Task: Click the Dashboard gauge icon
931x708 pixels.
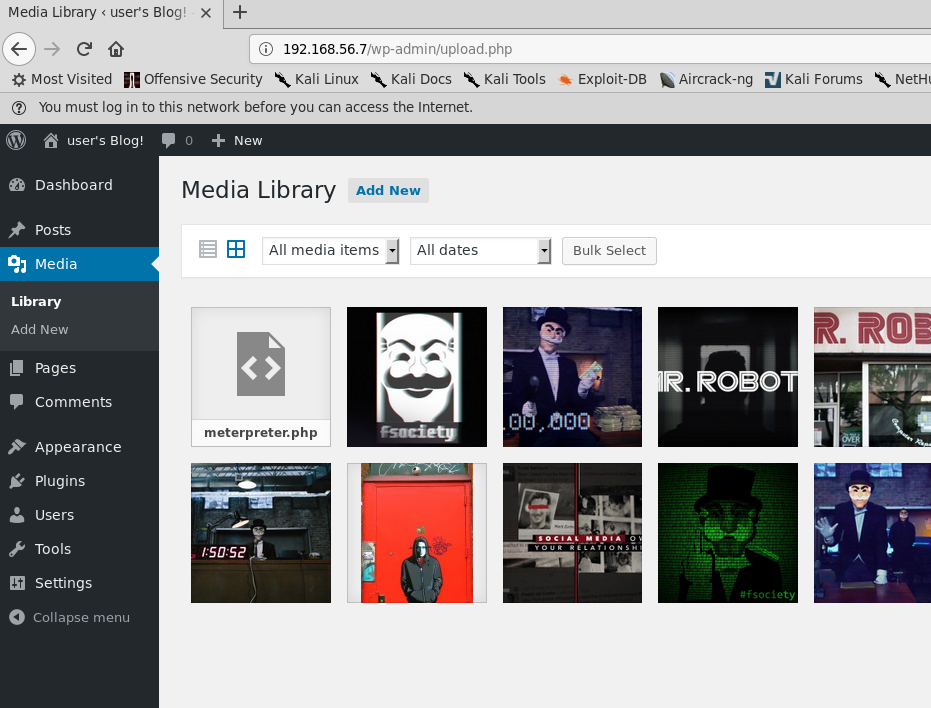Action: pyautogui.click(x=17, y=185)
